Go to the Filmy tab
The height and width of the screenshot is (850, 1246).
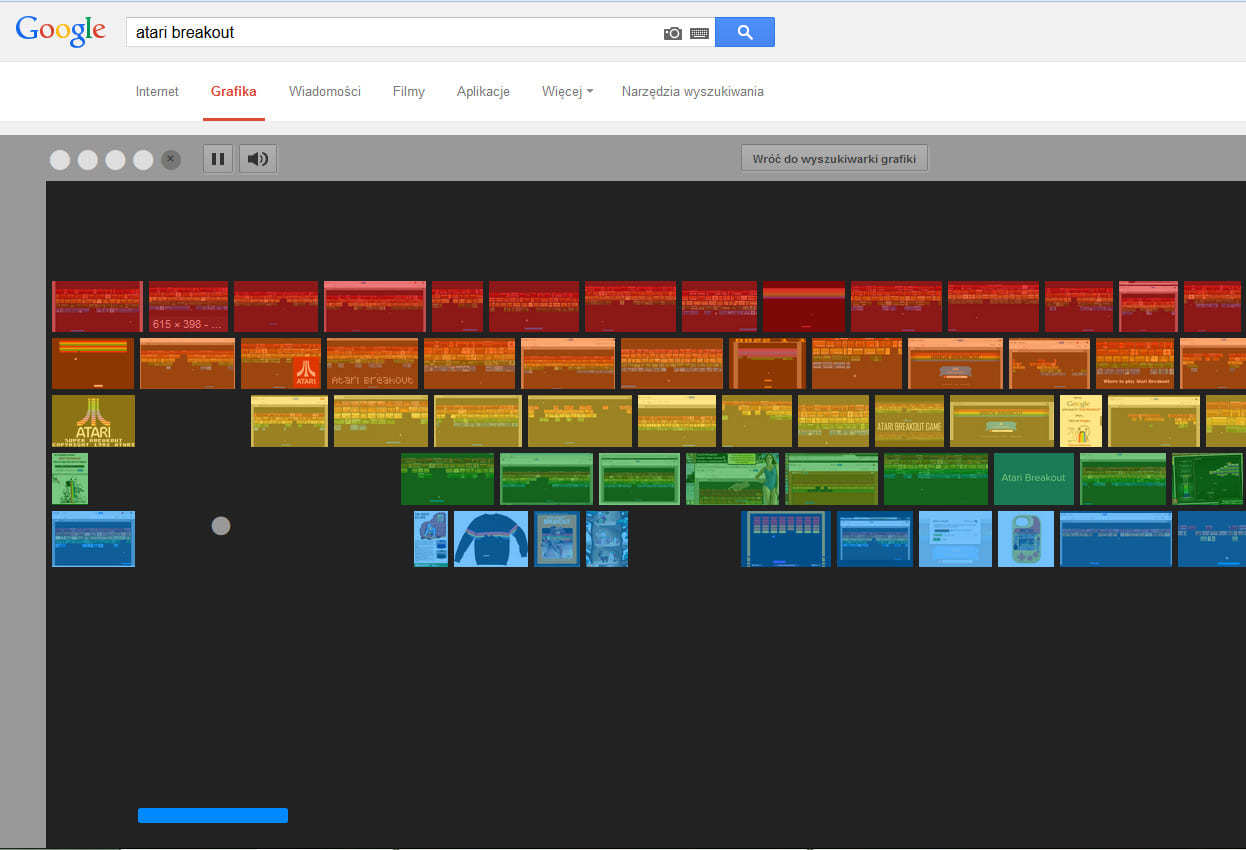[409, 91]
